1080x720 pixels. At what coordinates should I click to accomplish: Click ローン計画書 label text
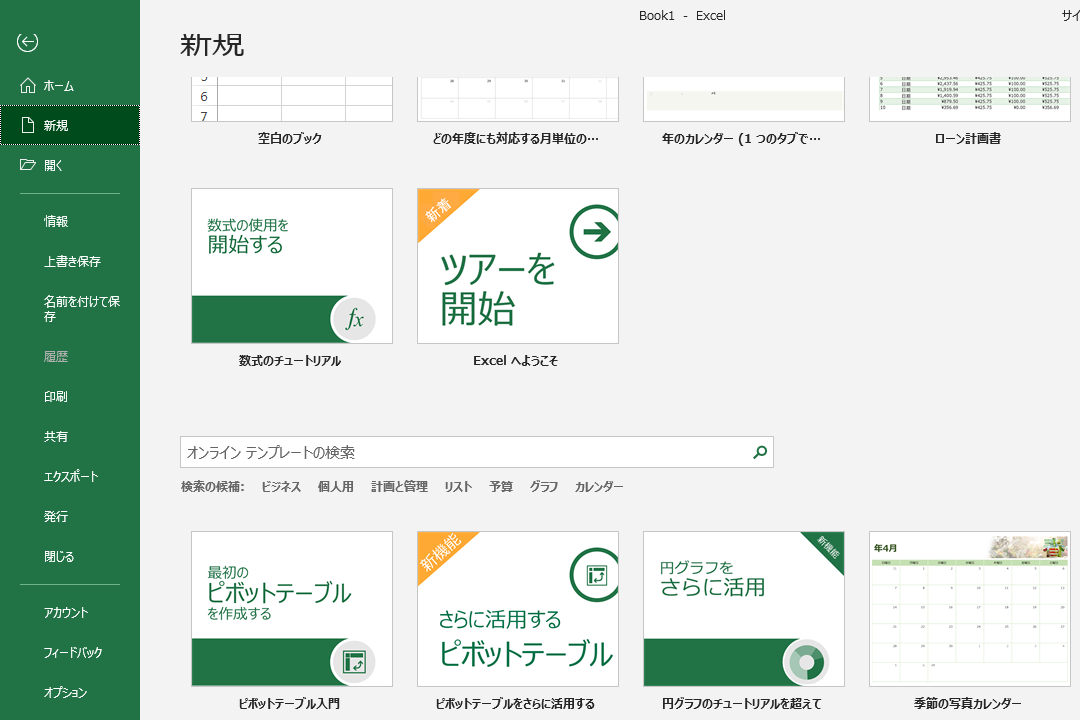point(968,138)
